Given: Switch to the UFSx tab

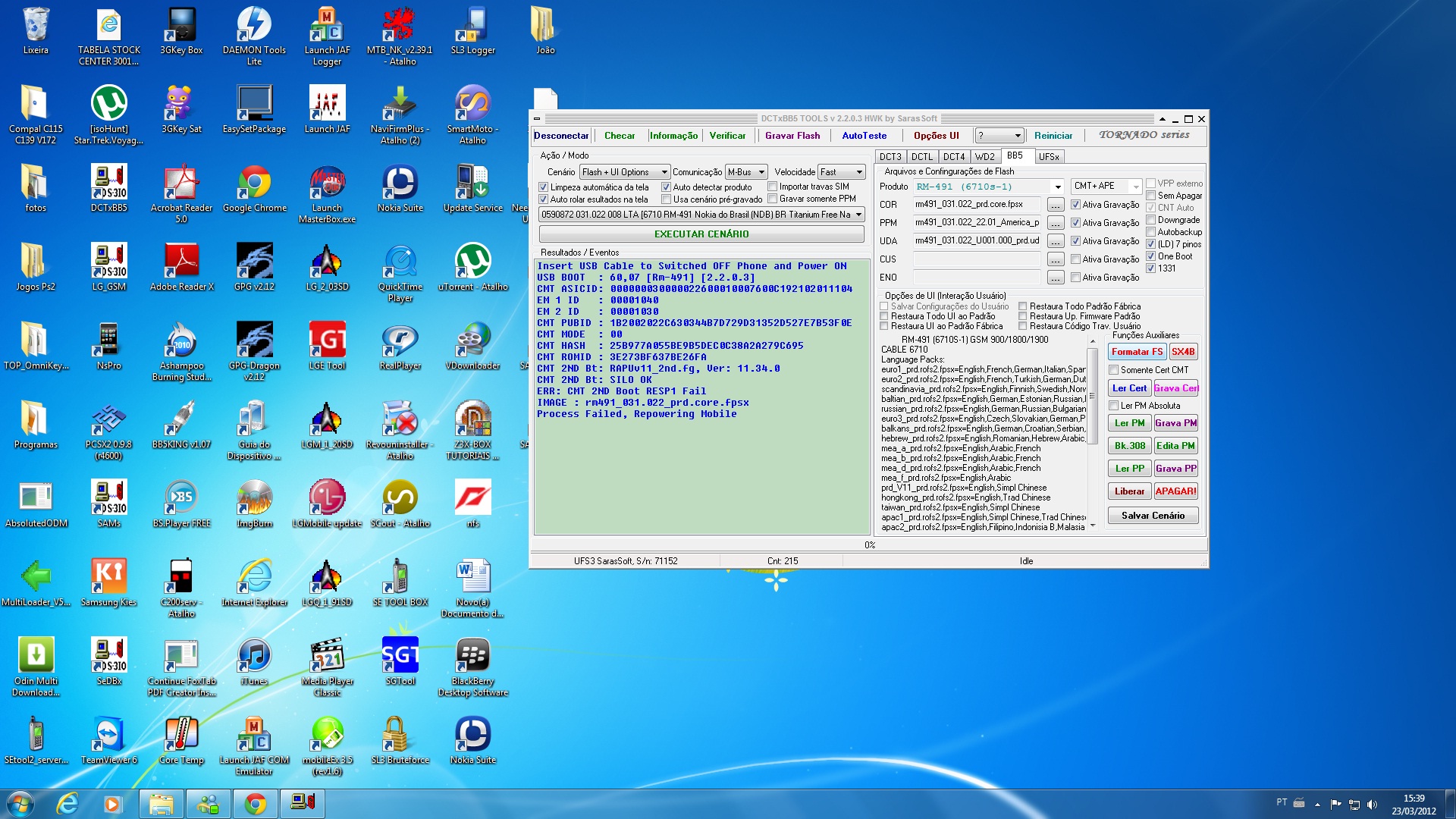Looking at the screenshot, I should click(1049, 157).
